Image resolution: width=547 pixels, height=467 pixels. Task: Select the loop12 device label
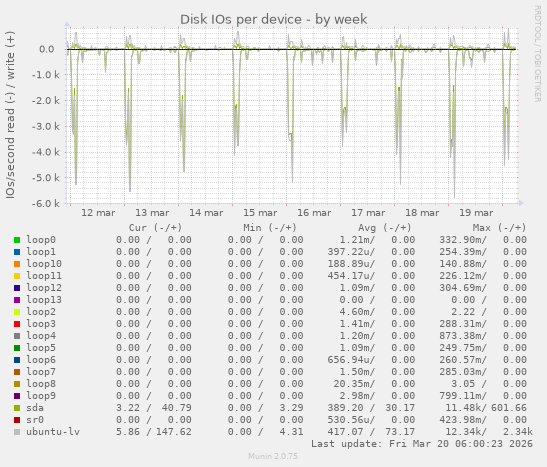point(44,288)
